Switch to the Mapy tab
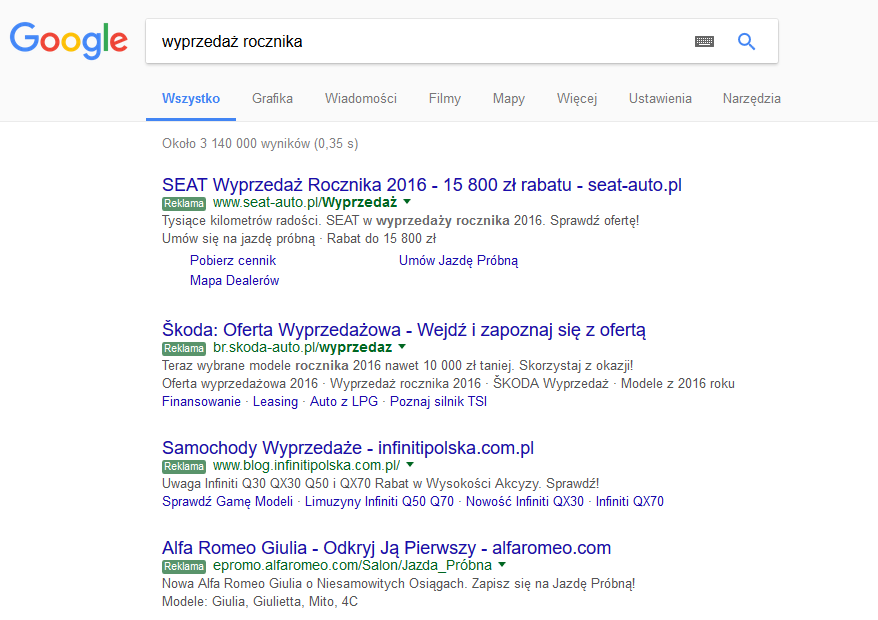This screenshot has width=878, height=620. [508, 99]
